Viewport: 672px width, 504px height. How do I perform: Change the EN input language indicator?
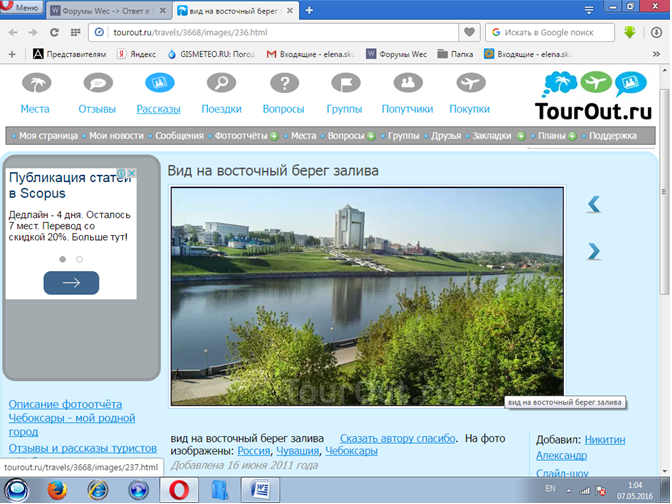tap(550, 488)
